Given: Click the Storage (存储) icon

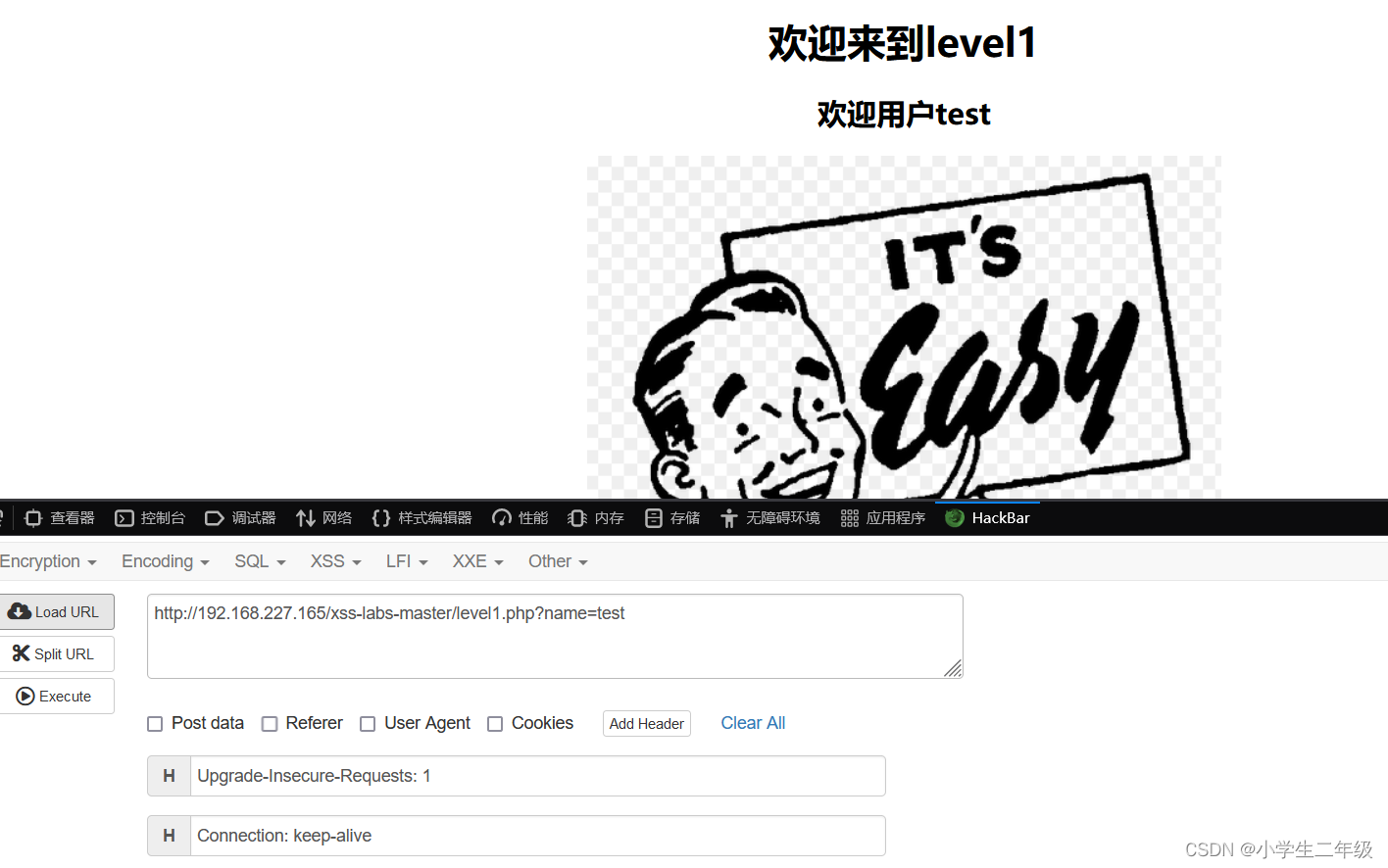Looking at the screenshot, I should point(654,518).
